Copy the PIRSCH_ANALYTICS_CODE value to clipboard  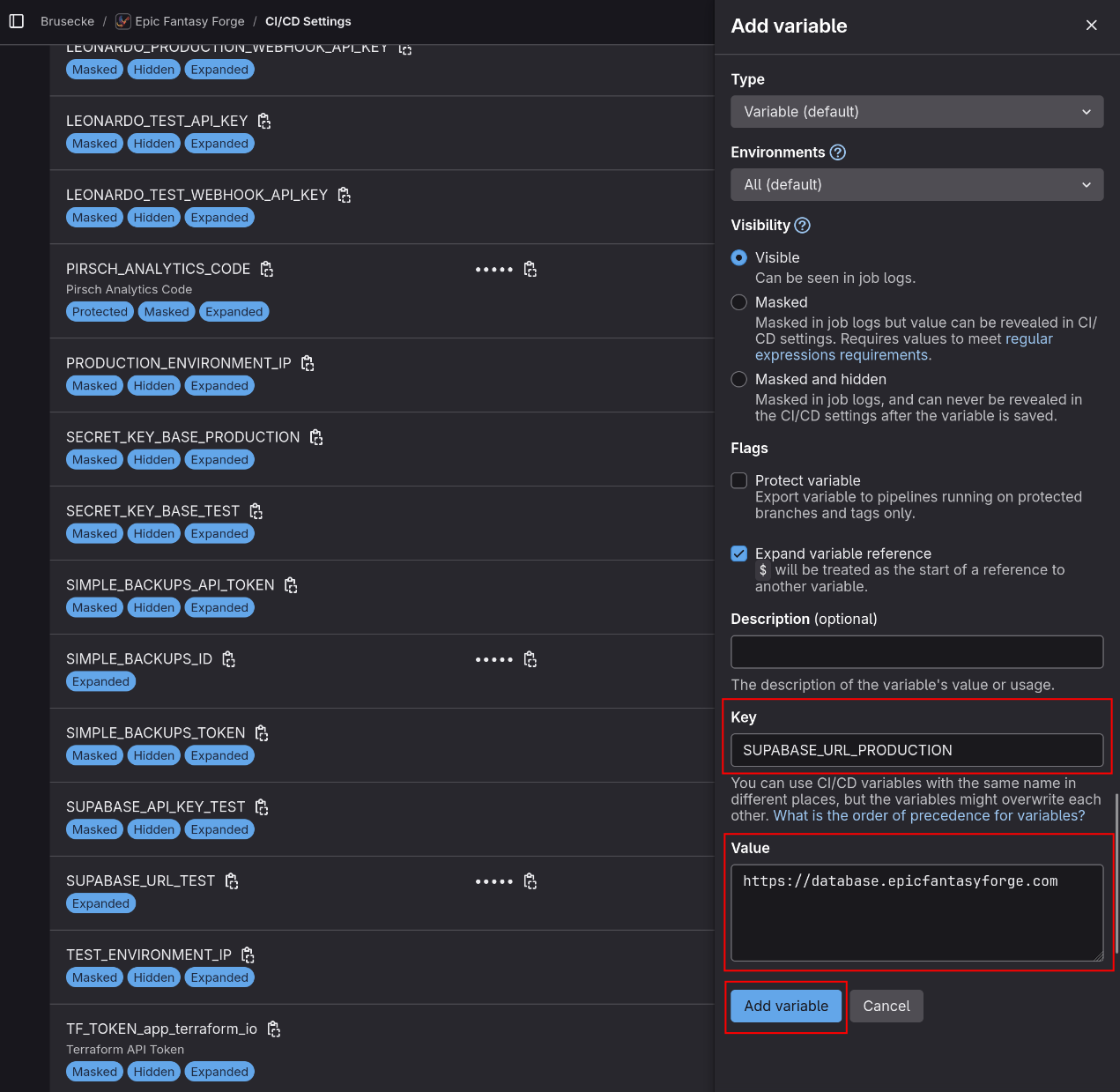[530, 269]
